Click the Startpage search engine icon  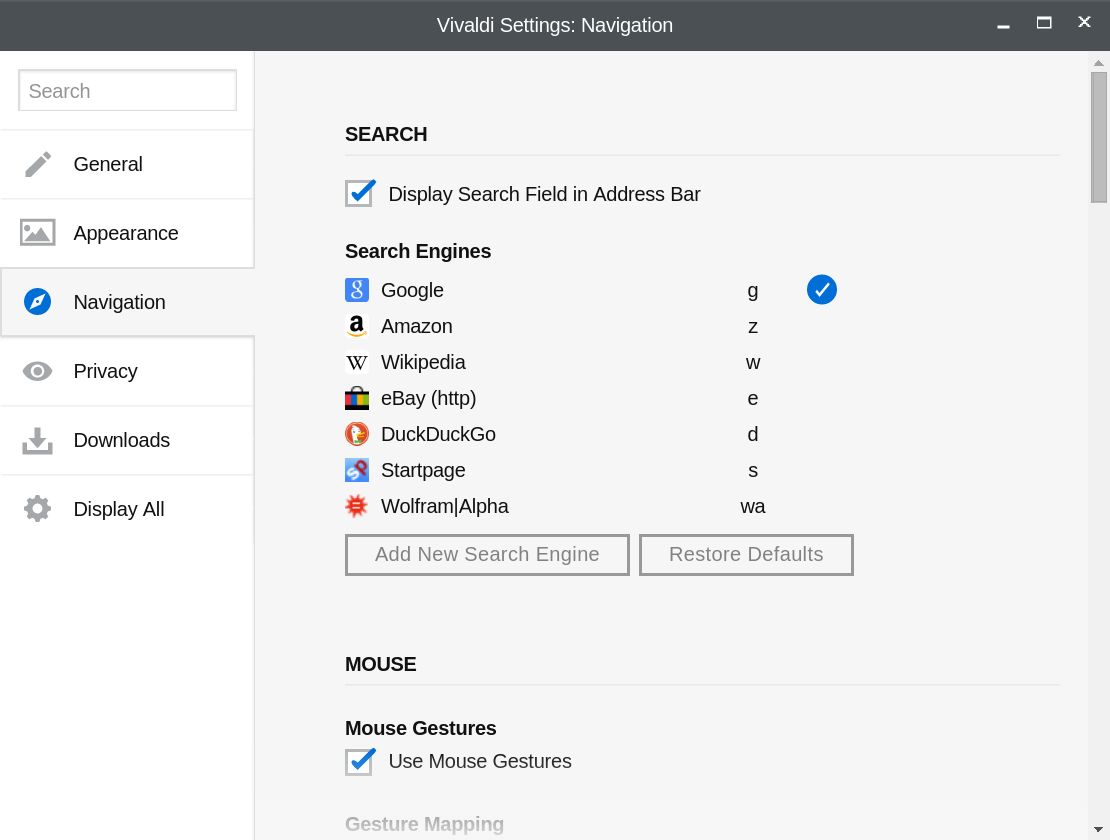click(x=357, y=470)
